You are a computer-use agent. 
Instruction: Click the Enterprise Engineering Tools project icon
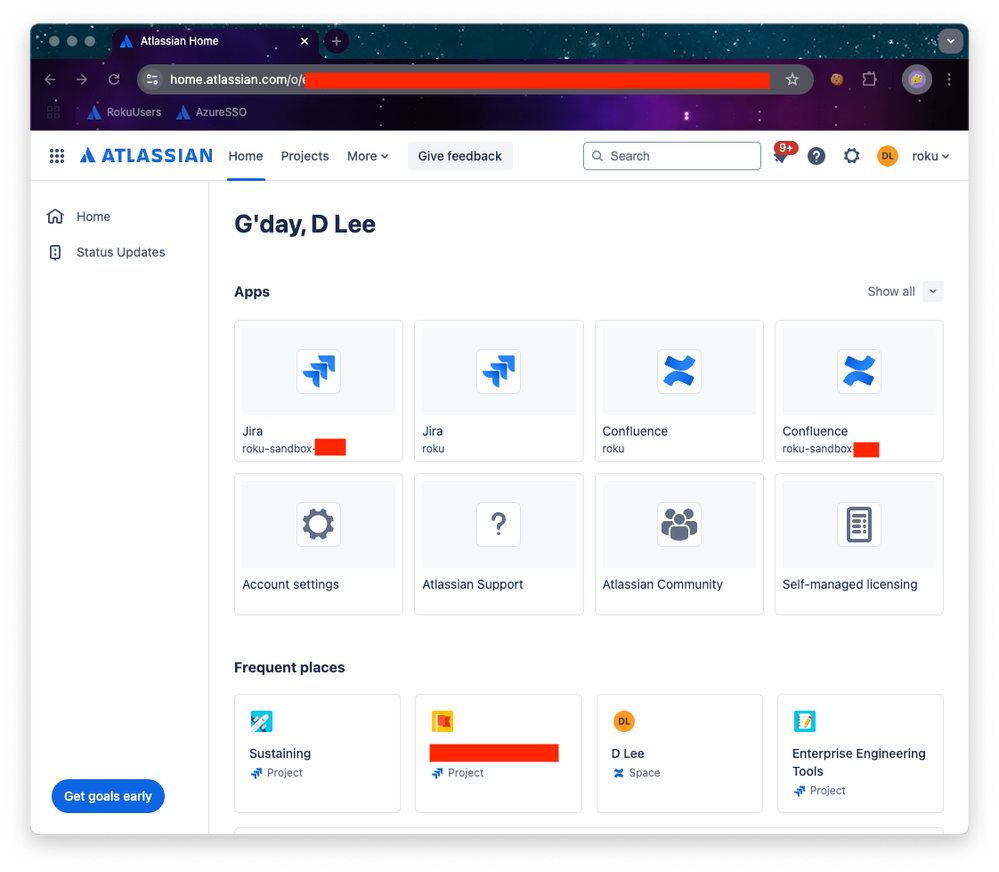pyautogui.click(x=805, y=721)
